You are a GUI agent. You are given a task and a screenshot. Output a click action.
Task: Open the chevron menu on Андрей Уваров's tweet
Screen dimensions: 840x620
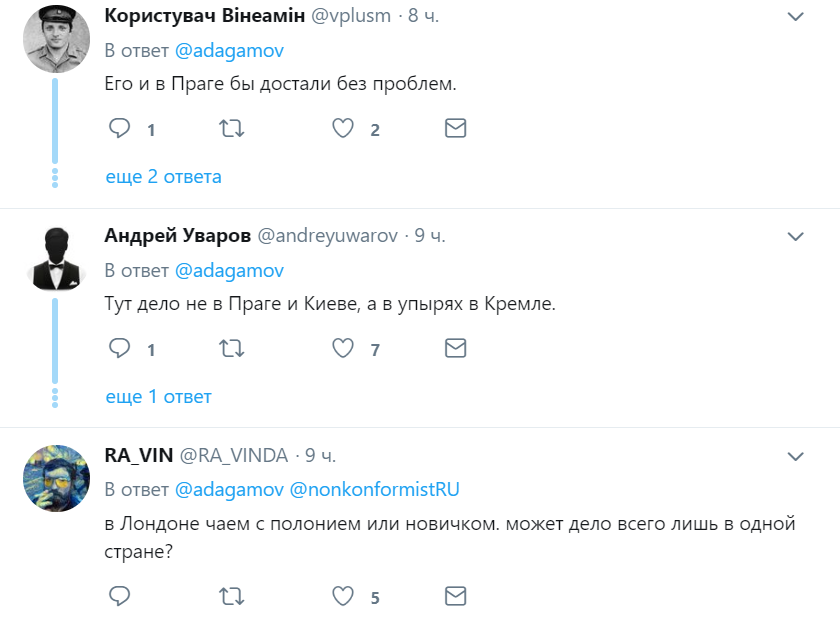[796, 237]
